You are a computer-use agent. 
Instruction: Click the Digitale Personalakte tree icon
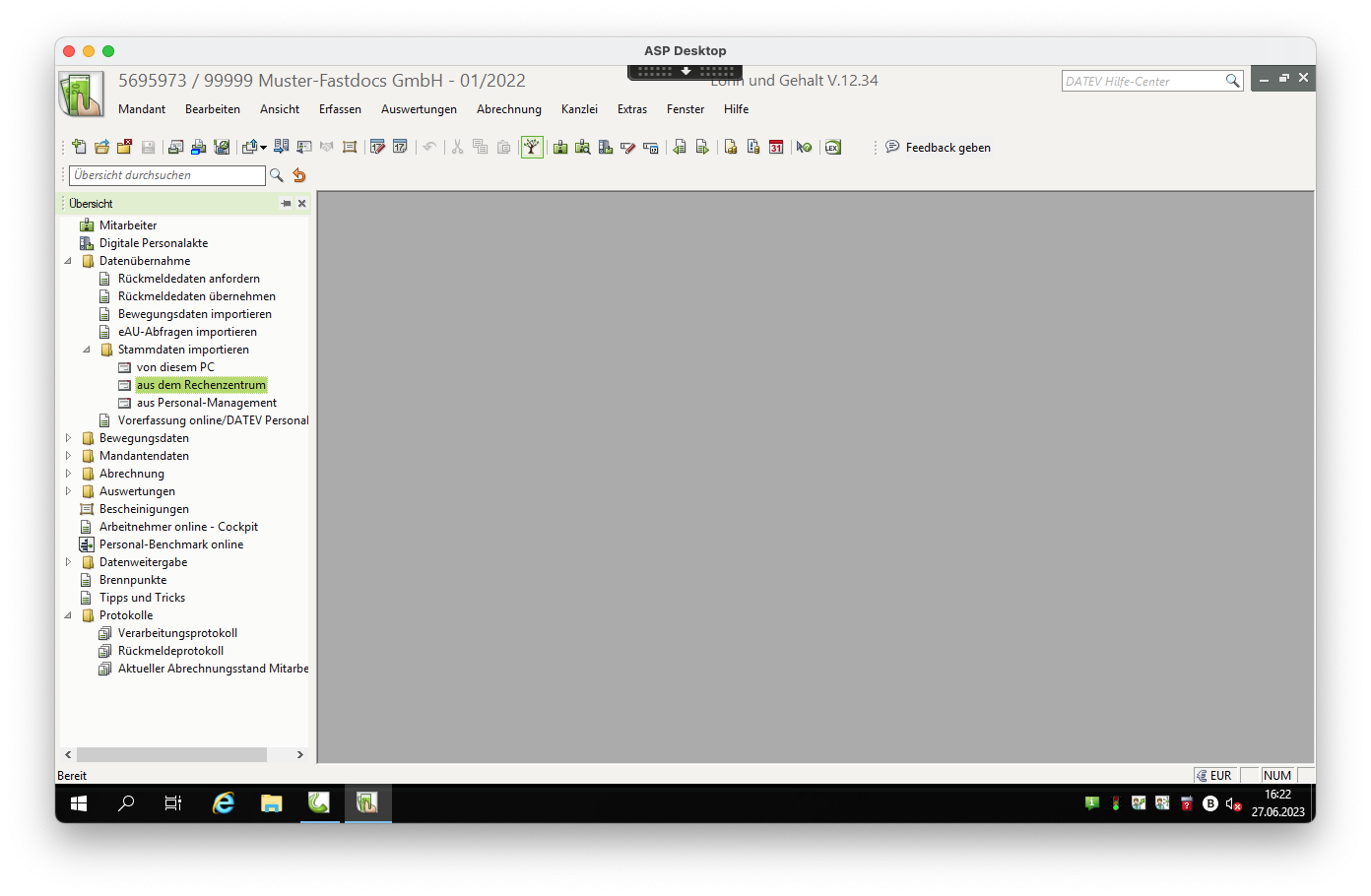coord(87,243)
